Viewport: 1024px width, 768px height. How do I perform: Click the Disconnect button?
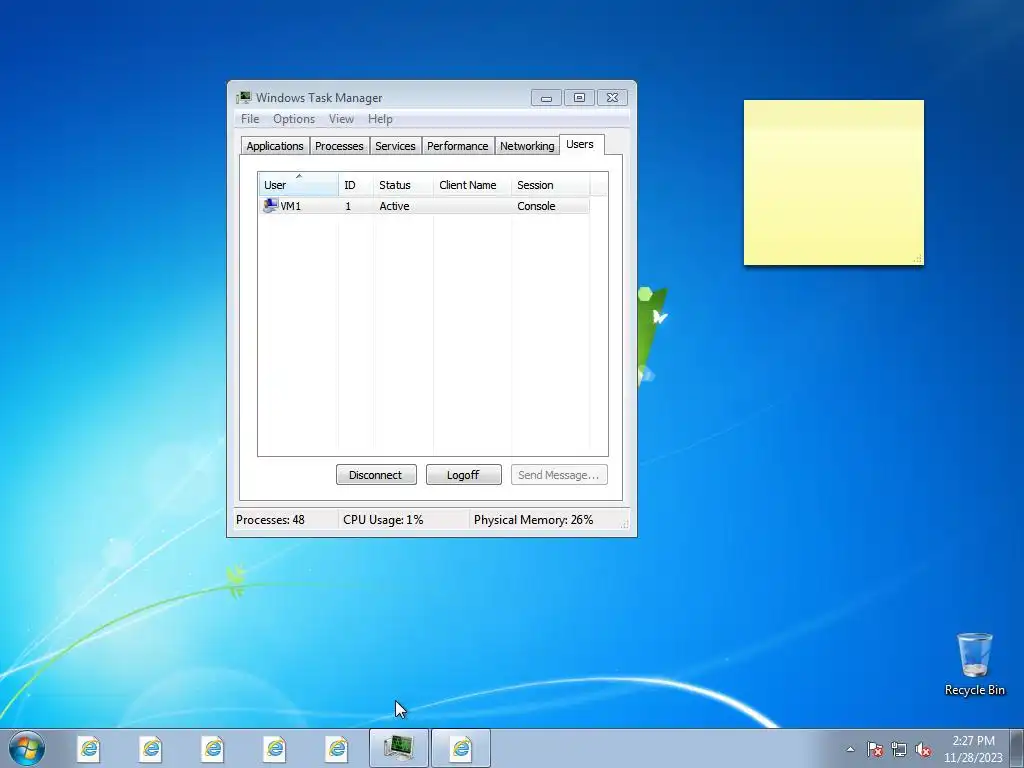(376, 475)
